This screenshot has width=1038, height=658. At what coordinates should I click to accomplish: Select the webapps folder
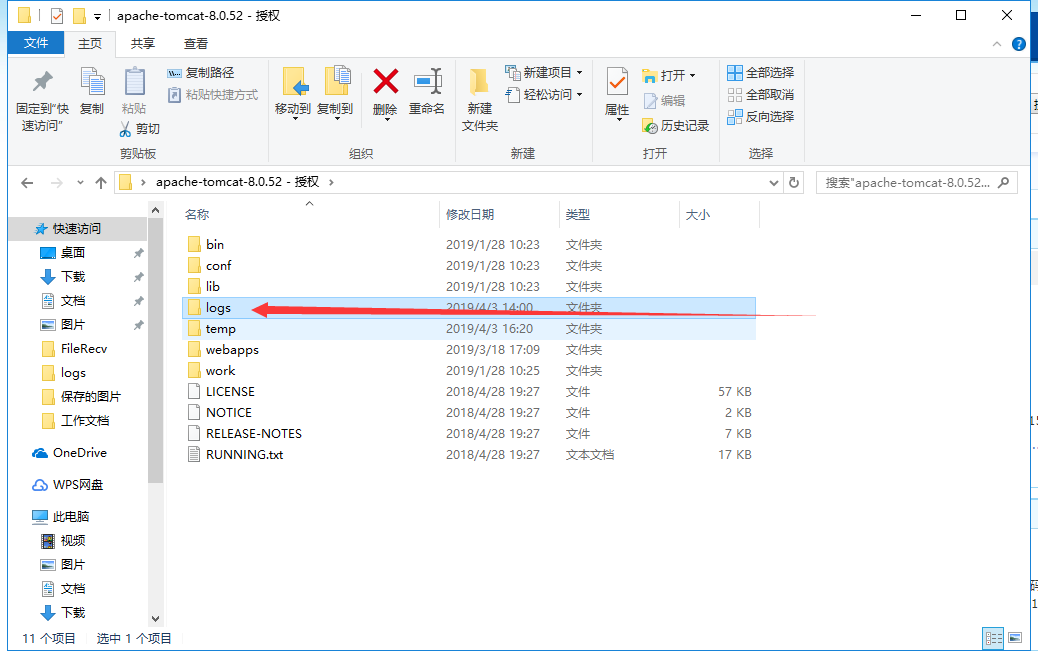tap(469, 350)
